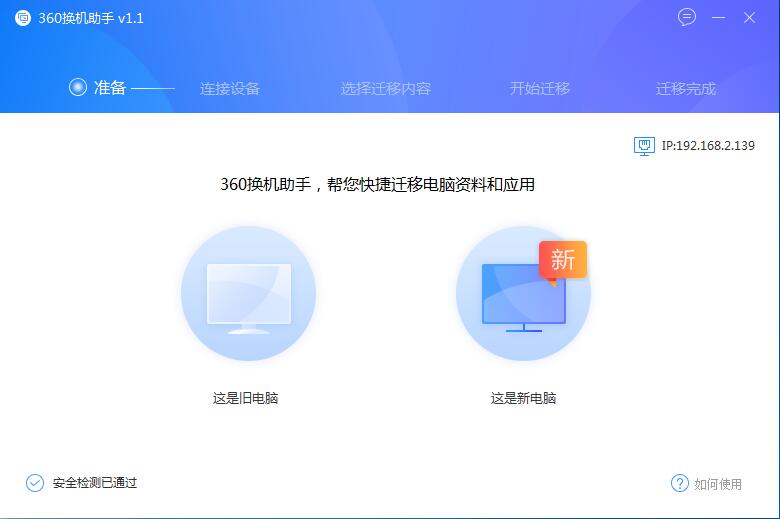Click the red 新 badge

tap(563, 260)
